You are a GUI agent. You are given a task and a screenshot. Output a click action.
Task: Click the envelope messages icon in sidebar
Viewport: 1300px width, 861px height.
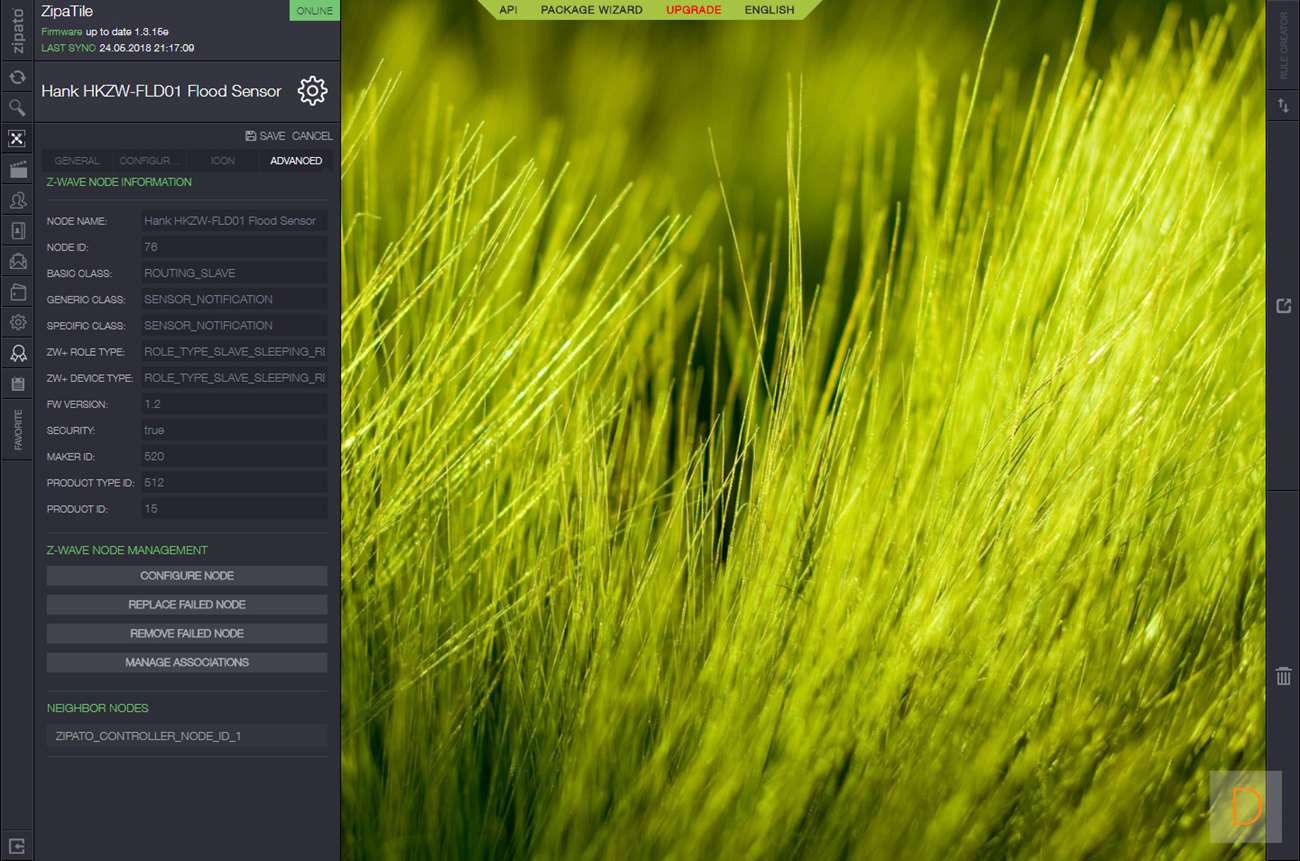click(x=17, y=261)
